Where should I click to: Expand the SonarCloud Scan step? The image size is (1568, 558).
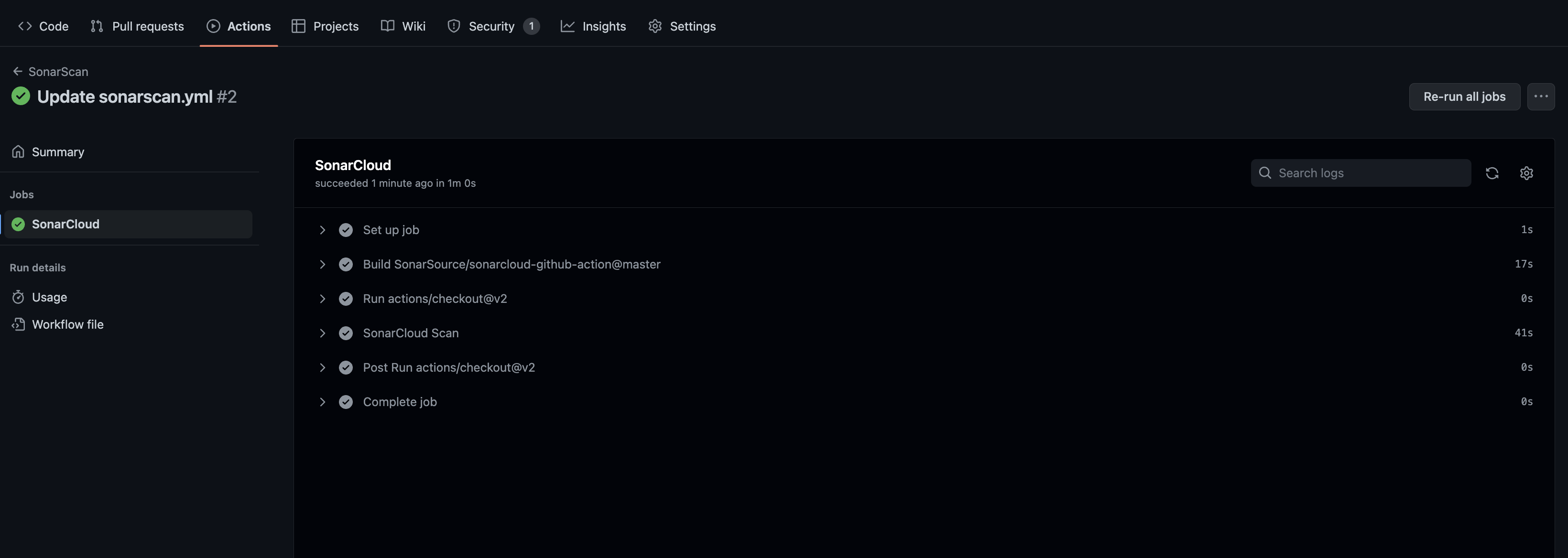(x=323, y=333)
